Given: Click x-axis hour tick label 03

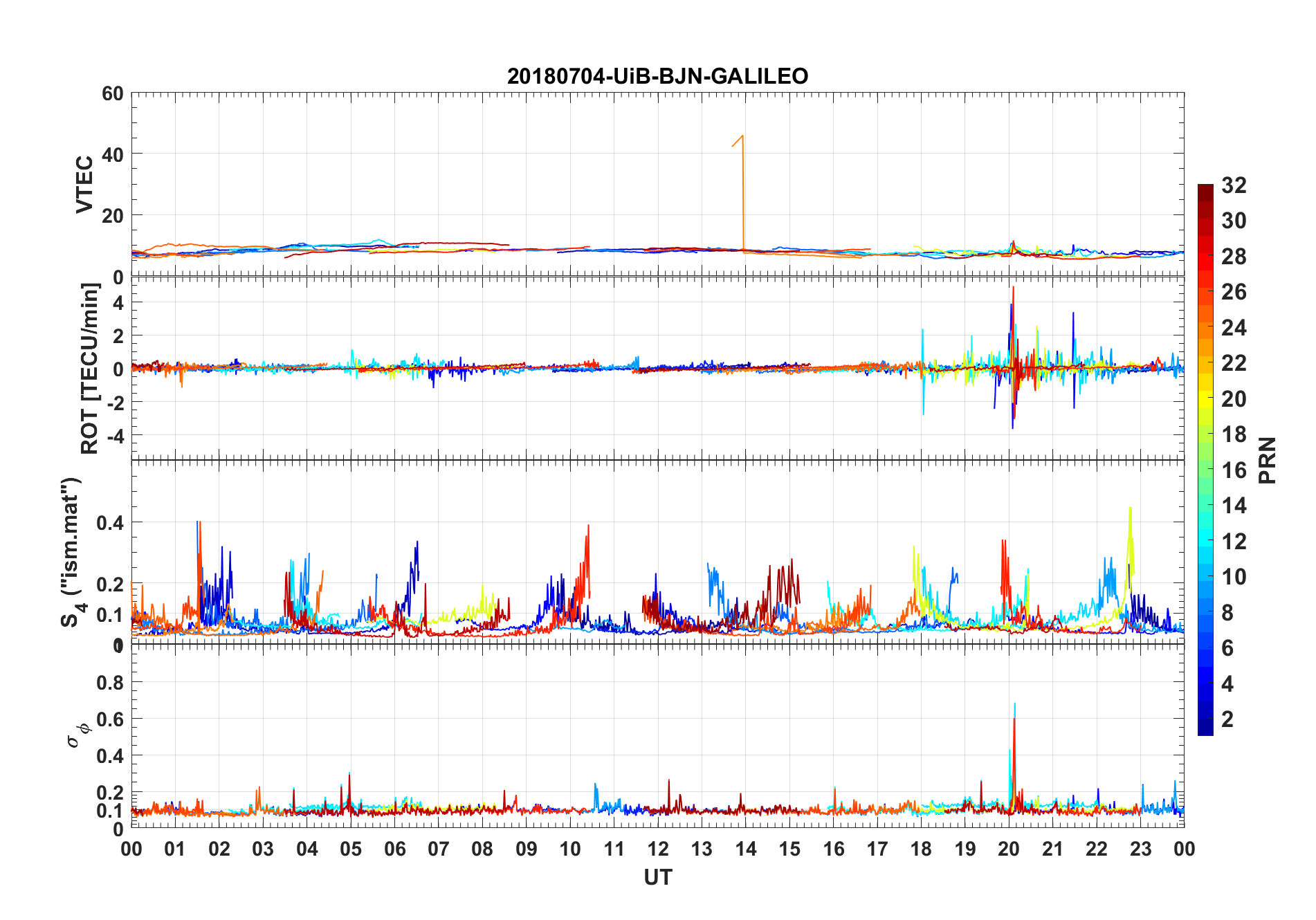Looking at the screenshot, I should 263,849.
